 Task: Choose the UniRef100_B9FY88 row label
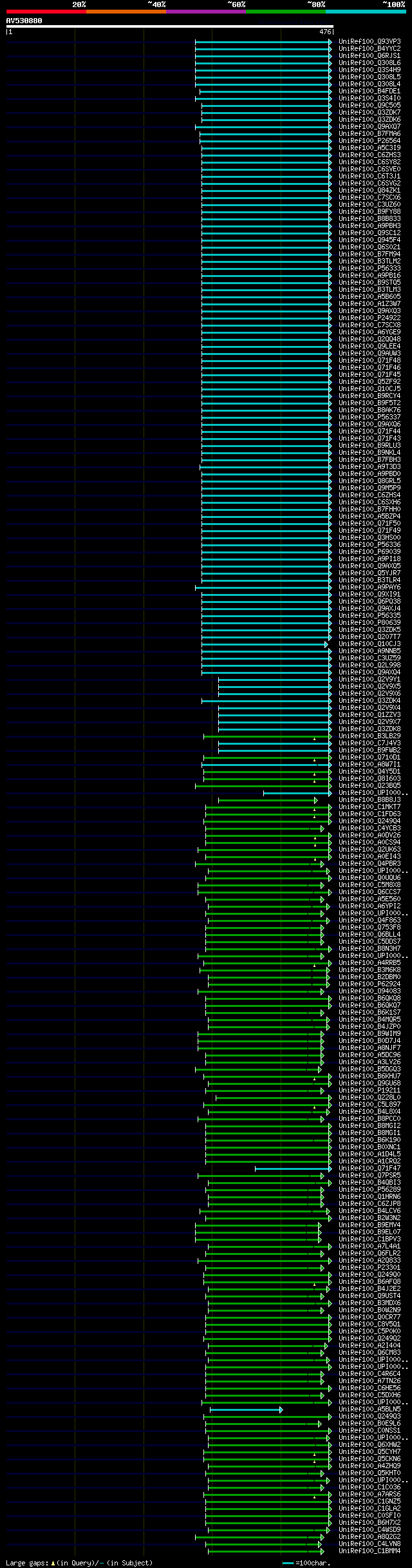(370, 211)
